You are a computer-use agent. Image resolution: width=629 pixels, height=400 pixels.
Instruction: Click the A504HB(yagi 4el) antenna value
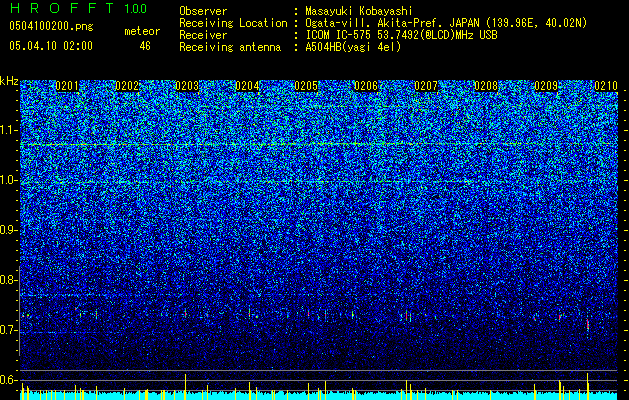[x=353, y=47]
